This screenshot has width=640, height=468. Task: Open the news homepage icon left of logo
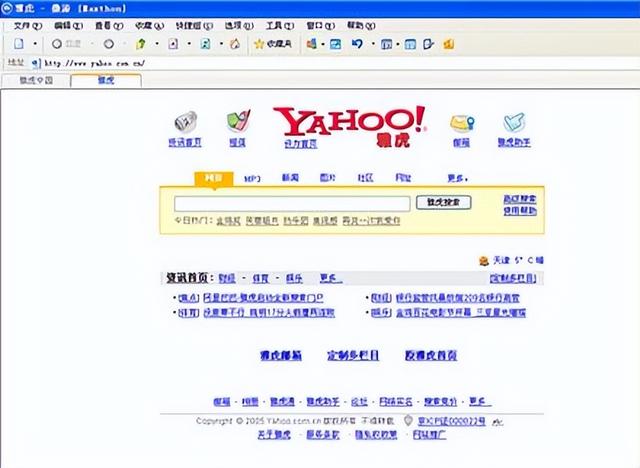click(x=185, y=122)
